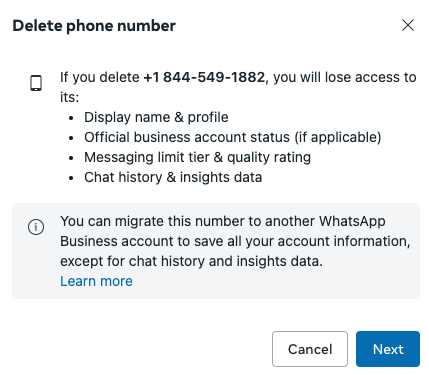Click the 'If you delete' text
This screenshot has width=429, height=375.
pos(100,77)
